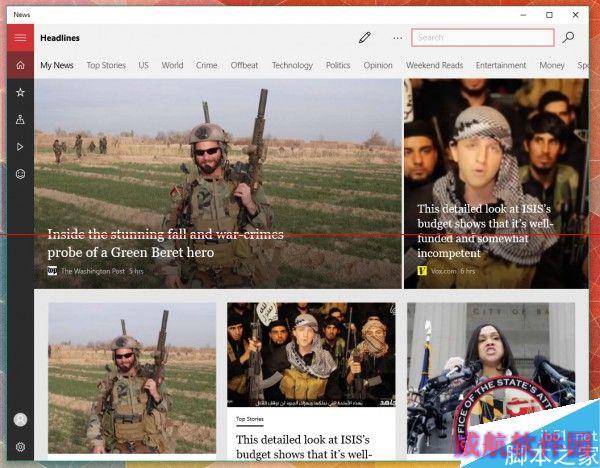Open the World tab

point(172,65)
